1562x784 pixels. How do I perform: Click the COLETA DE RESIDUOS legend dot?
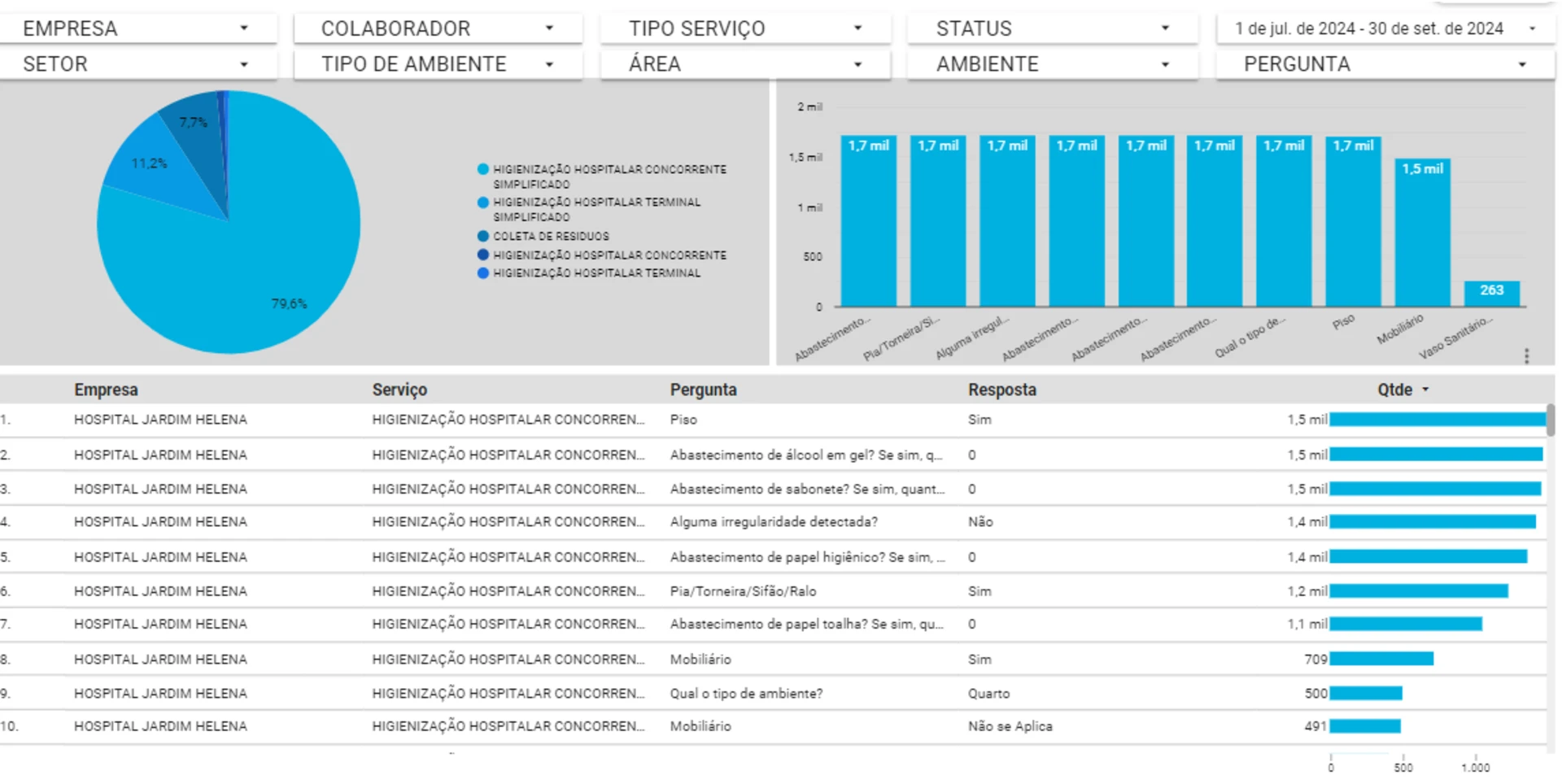pos(483,237)
